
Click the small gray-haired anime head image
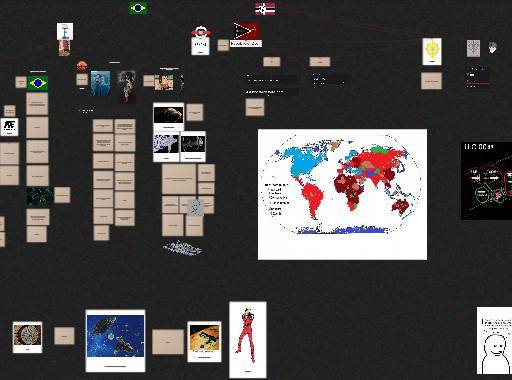[x=493, y=47]
